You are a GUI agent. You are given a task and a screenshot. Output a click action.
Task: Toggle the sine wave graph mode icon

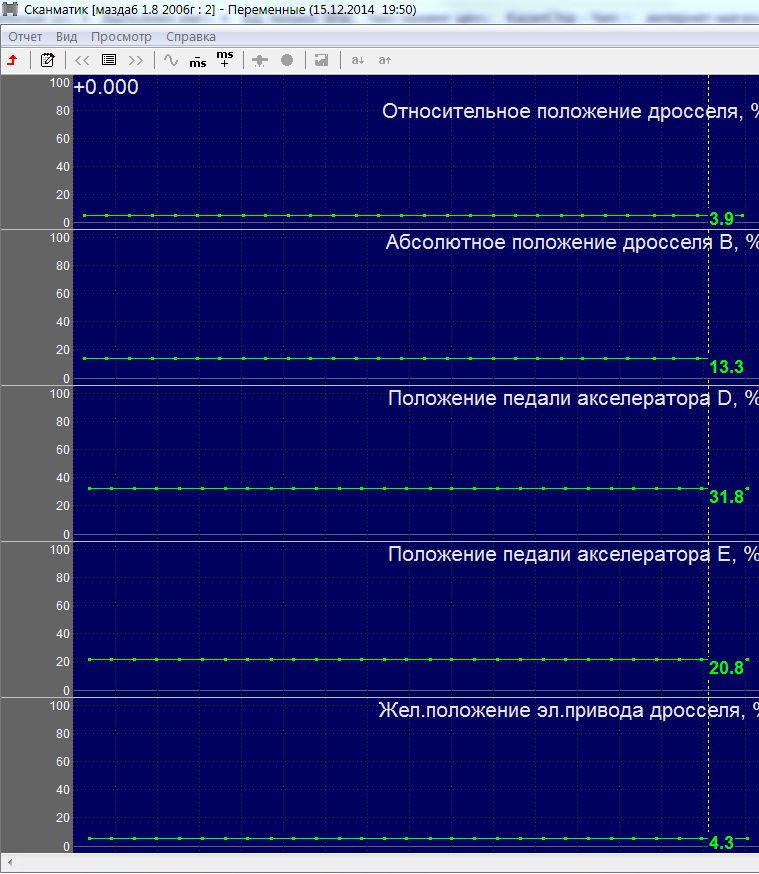click(x=171, y=60)
